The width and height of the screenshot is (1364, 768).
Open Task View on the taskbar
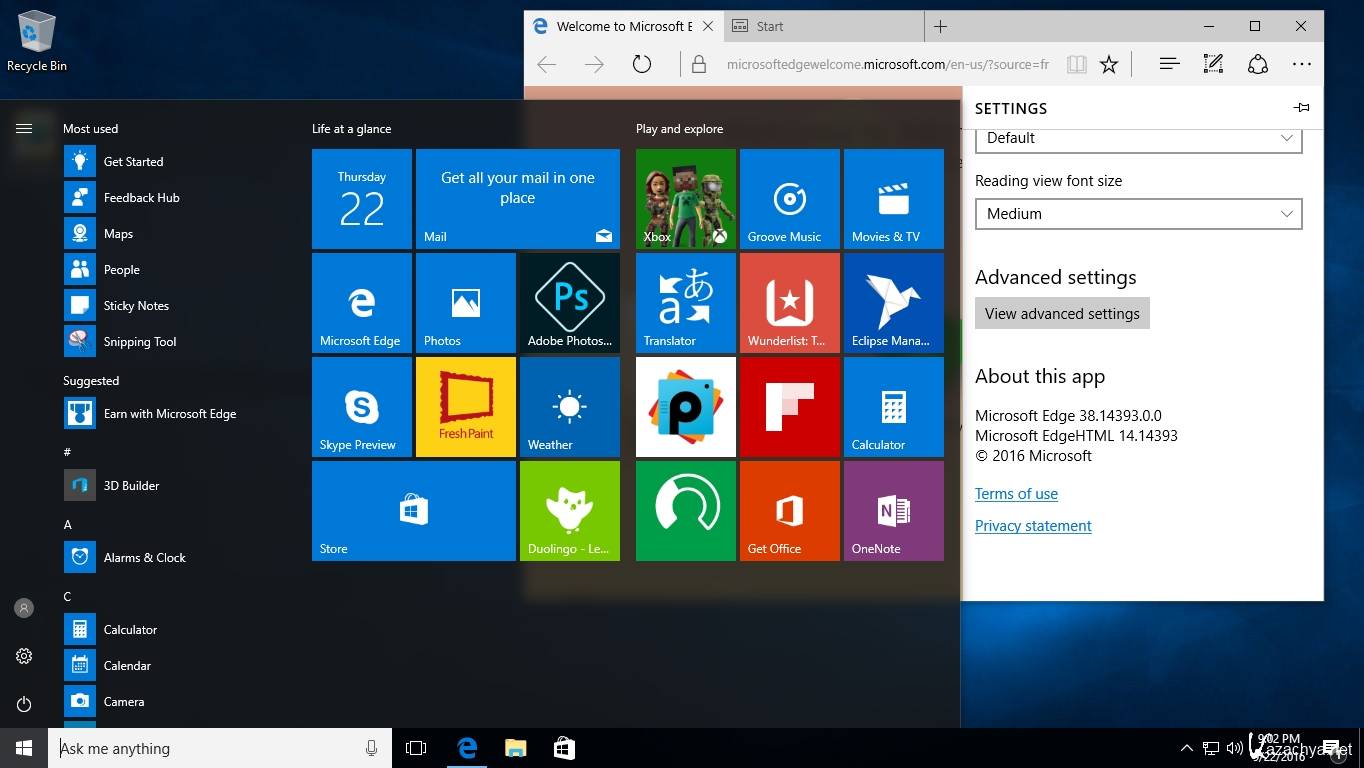[416, 748]
